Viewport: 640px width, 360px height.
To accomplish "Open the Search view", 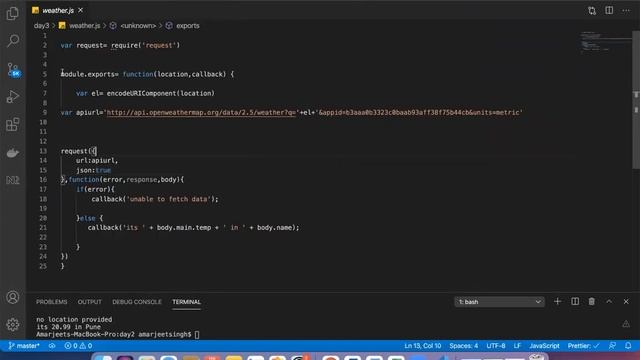I will [x=13, y=41].
